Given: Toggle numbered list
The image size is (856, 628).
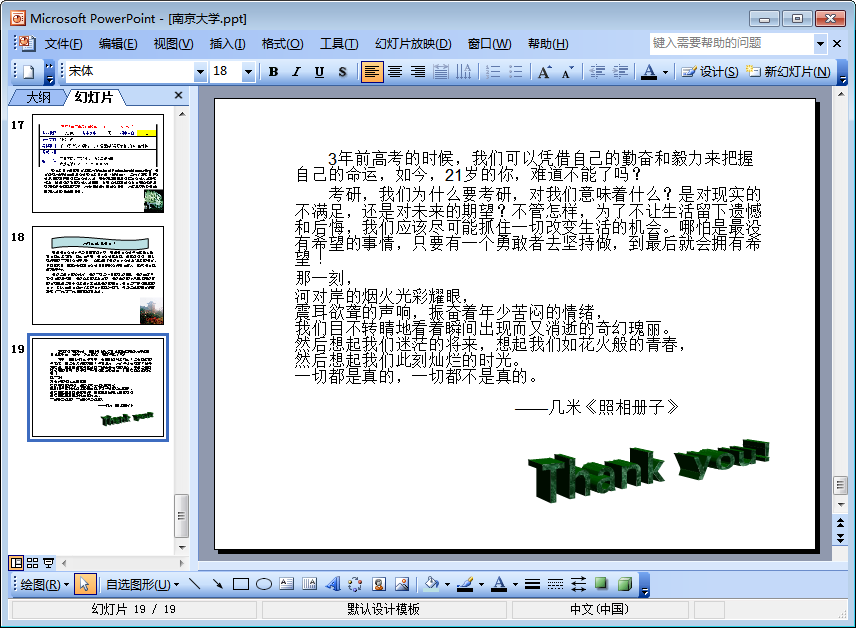Looking at the screenshot, I should (492, 72).
